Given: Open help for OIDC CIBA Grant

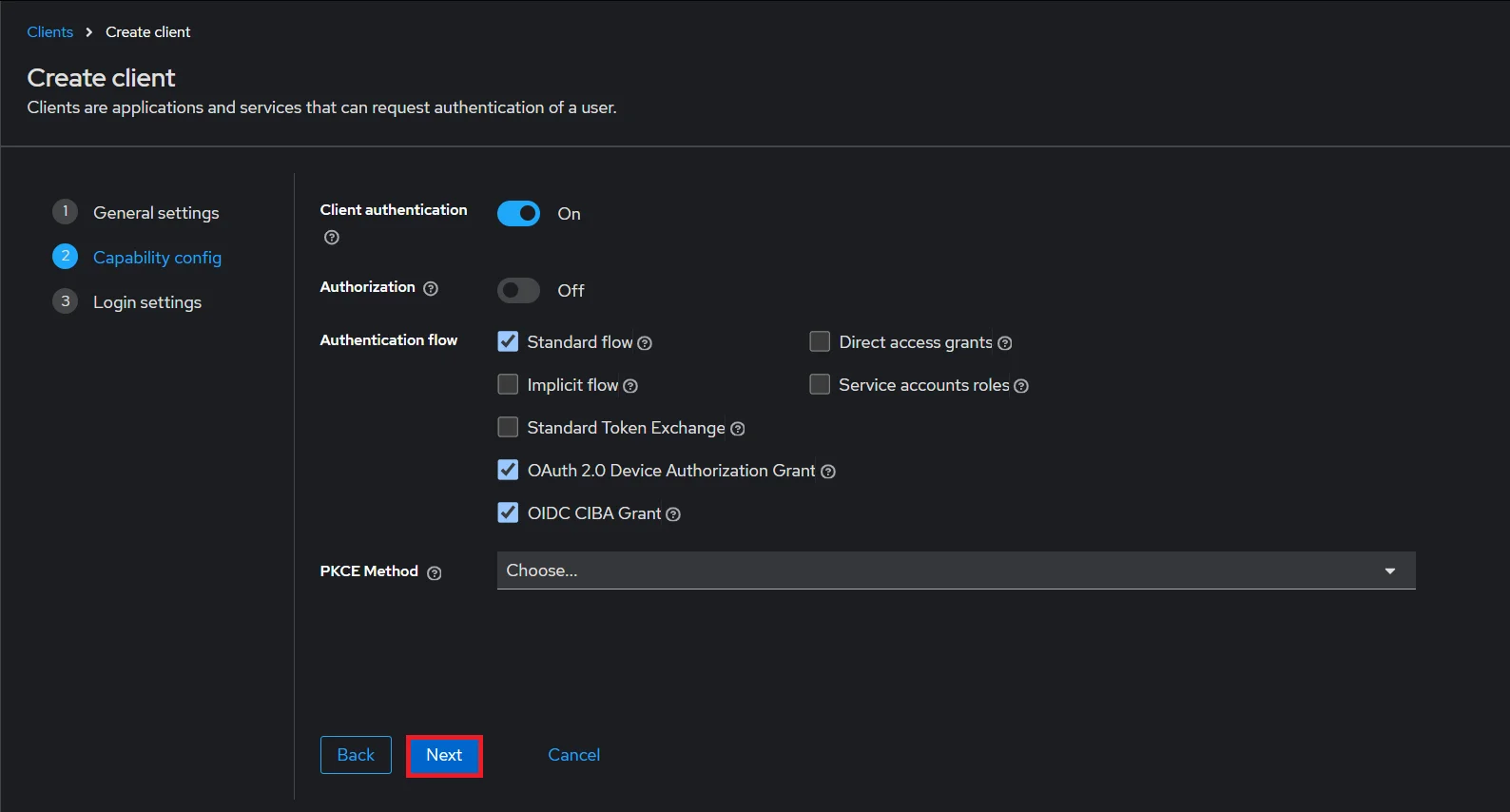Looking at the screenshot, I should pyautogui.click(x=673, y=514).
